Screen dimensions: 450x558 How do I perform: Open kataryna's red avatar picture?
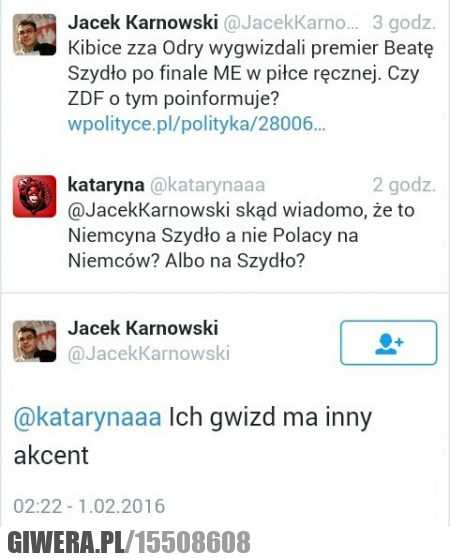(x=35, y=196)
